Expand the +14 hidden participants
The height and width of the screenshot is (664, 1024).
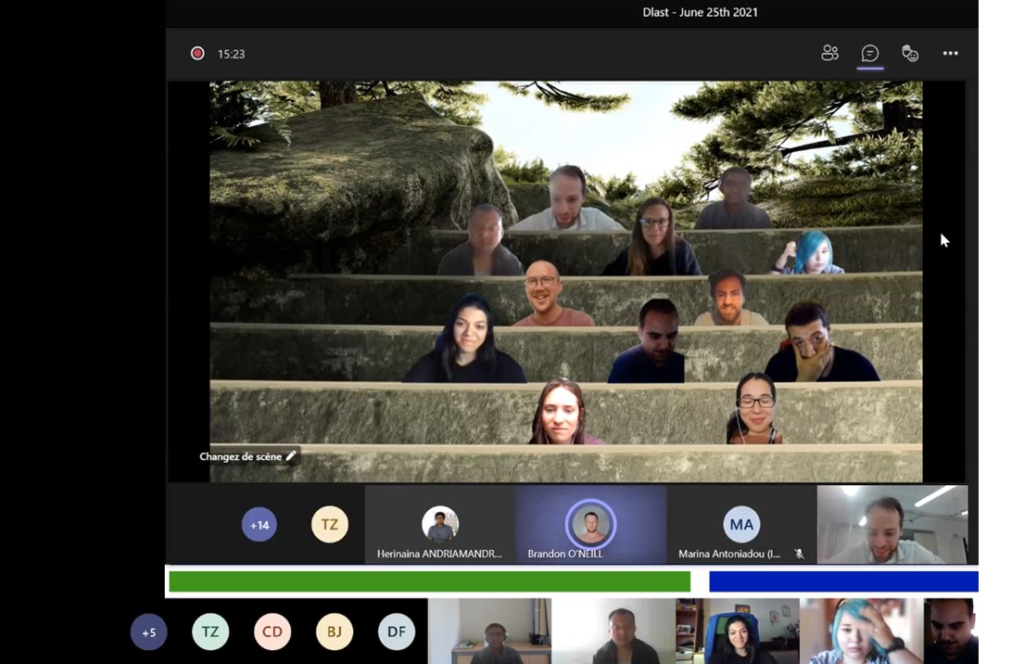[x=259, y=524]
